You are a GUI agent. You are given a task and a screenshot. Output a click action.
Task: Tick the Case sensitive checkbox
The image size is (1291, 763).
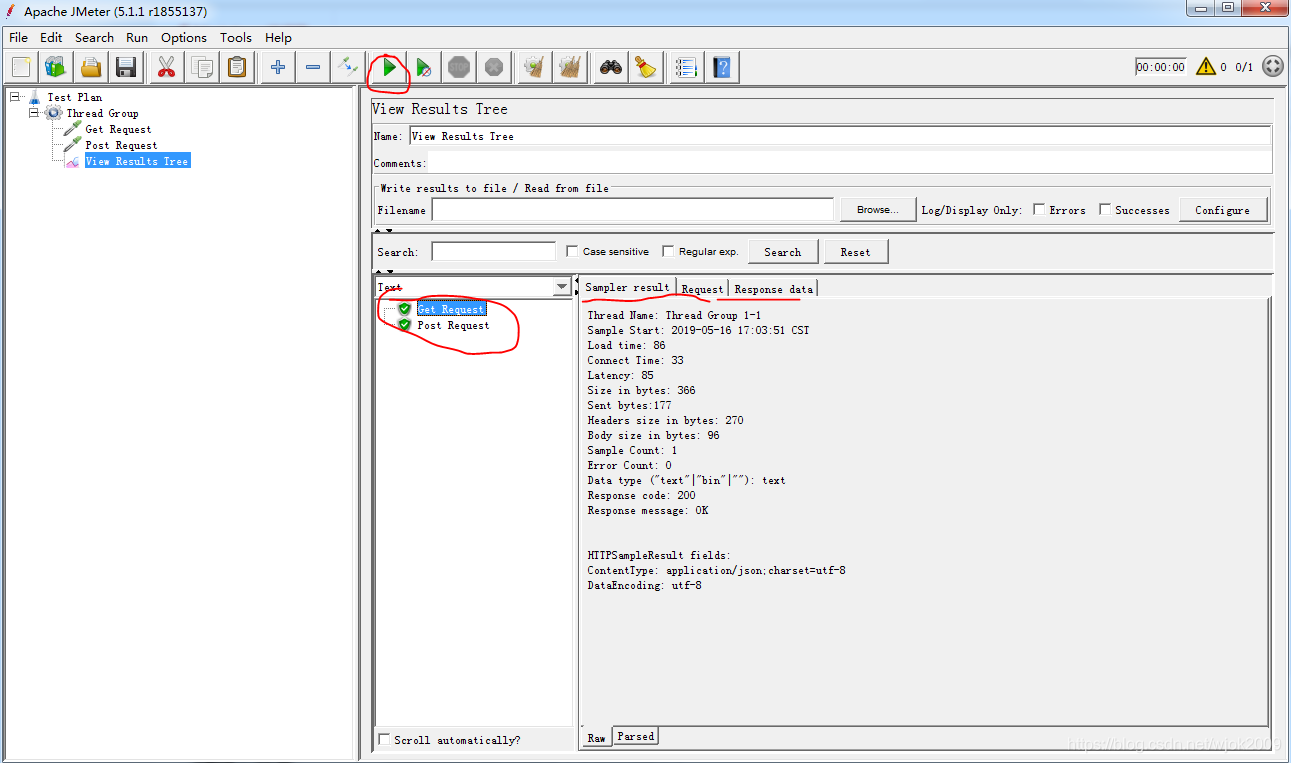(x=573, y=251)
